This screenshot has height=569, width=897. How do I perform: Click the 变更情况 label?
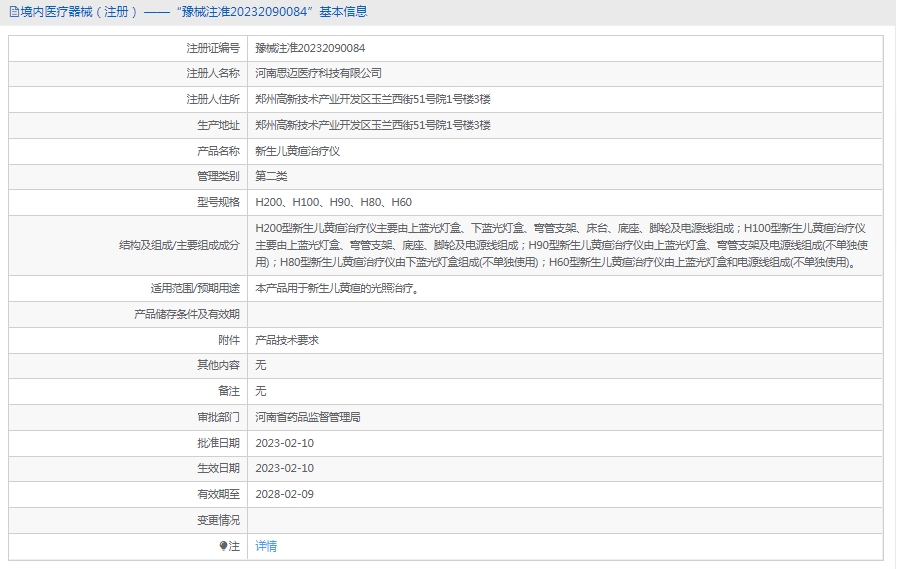(x=218, y=520)
